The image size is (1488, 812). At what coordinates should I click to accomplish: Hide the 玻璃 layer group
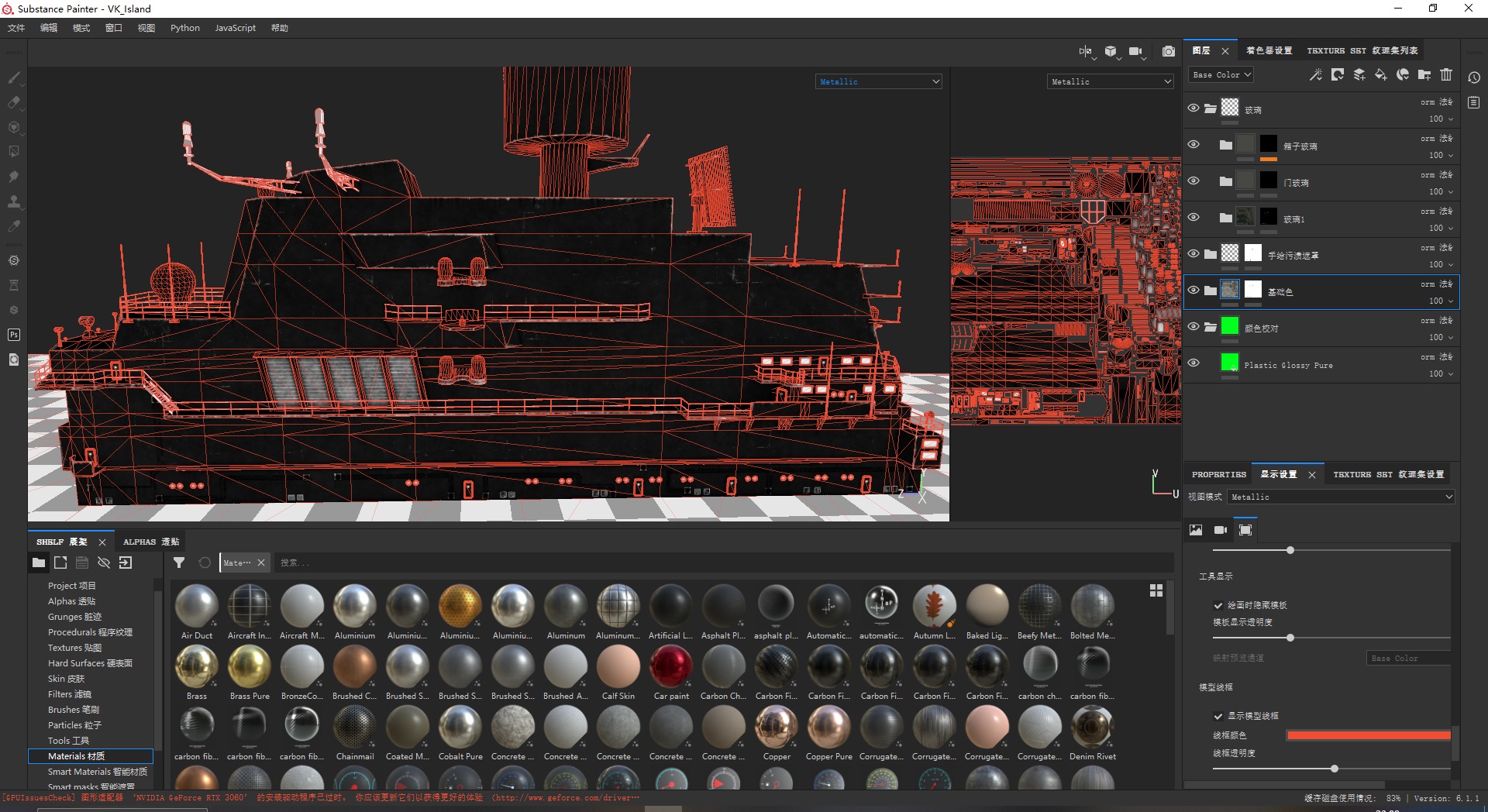(1193, 108)
